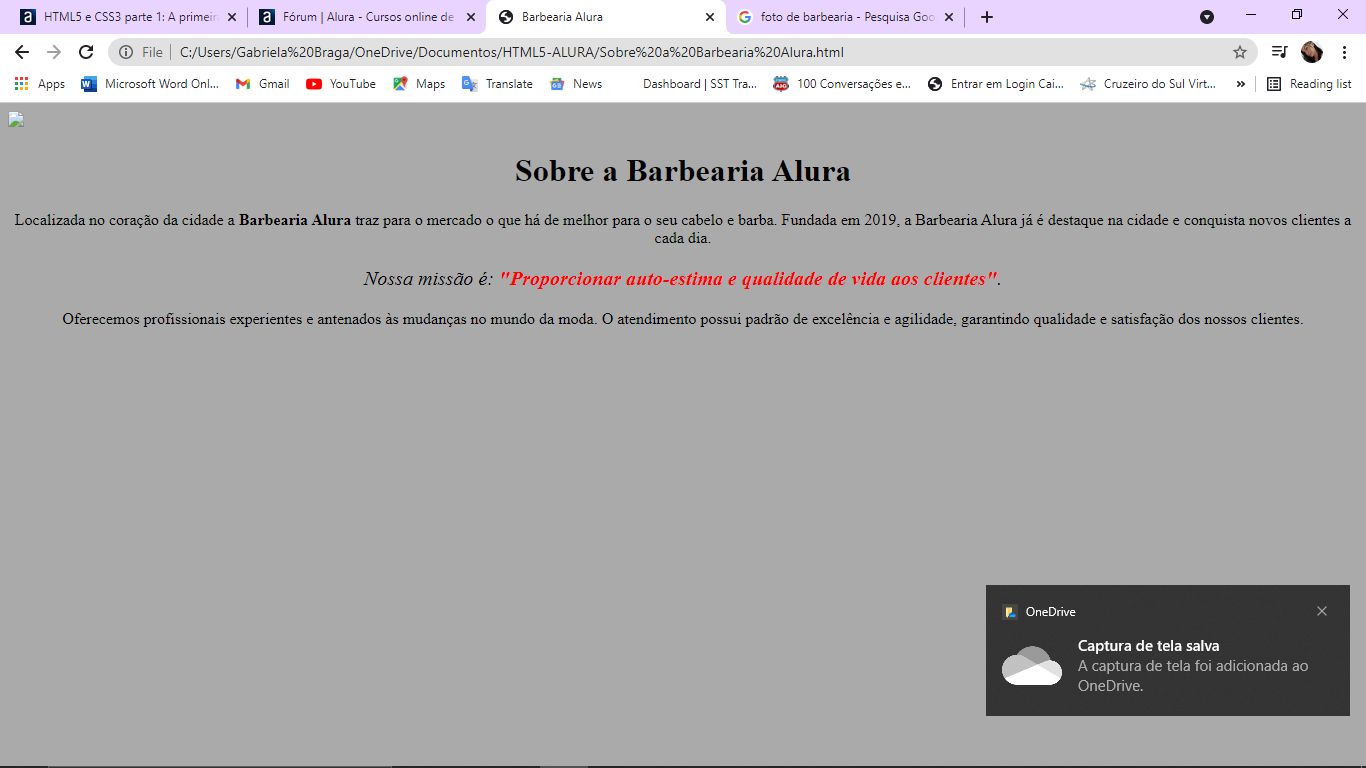Expand the hidden bookmarks chevron
This screenshot has width=1366, height=768.
click(x=1240, y=84)
